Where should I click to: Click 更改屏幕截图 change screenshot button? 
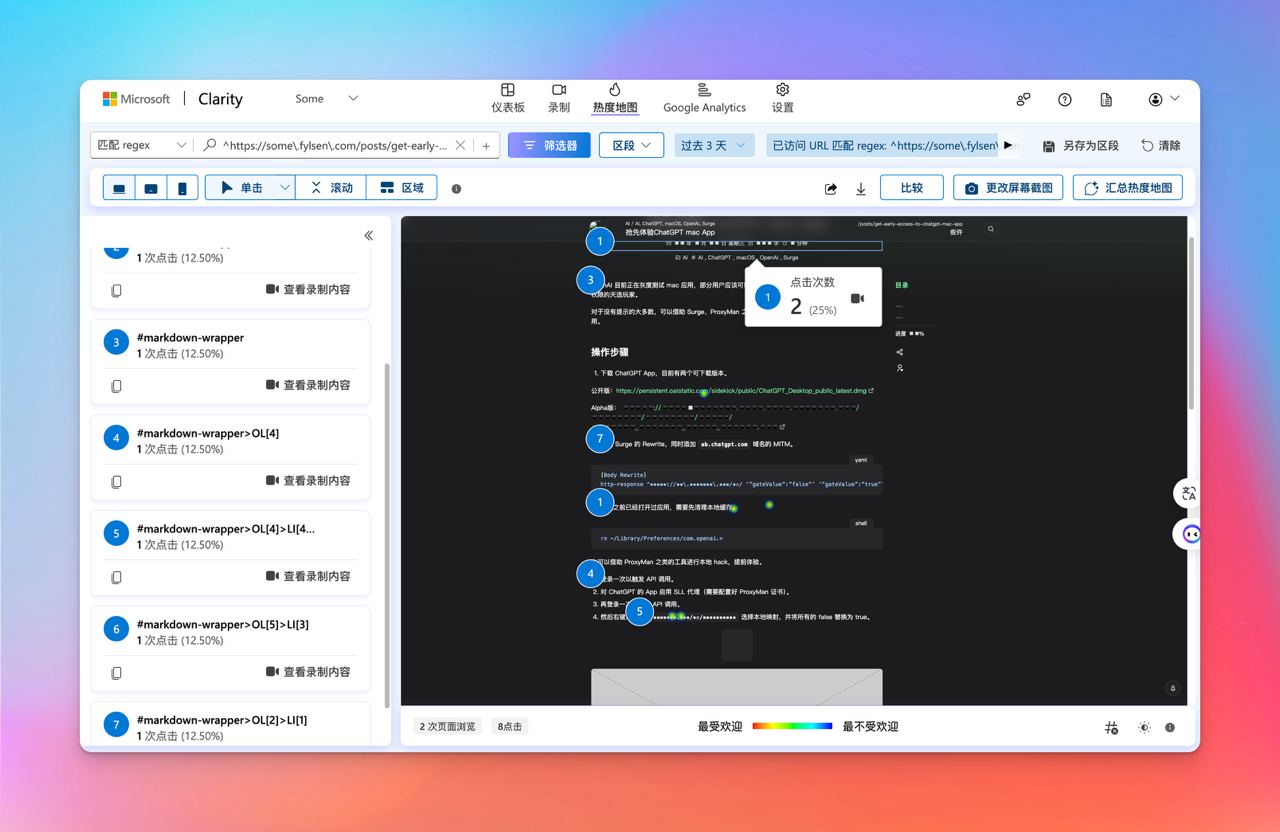1008,187
